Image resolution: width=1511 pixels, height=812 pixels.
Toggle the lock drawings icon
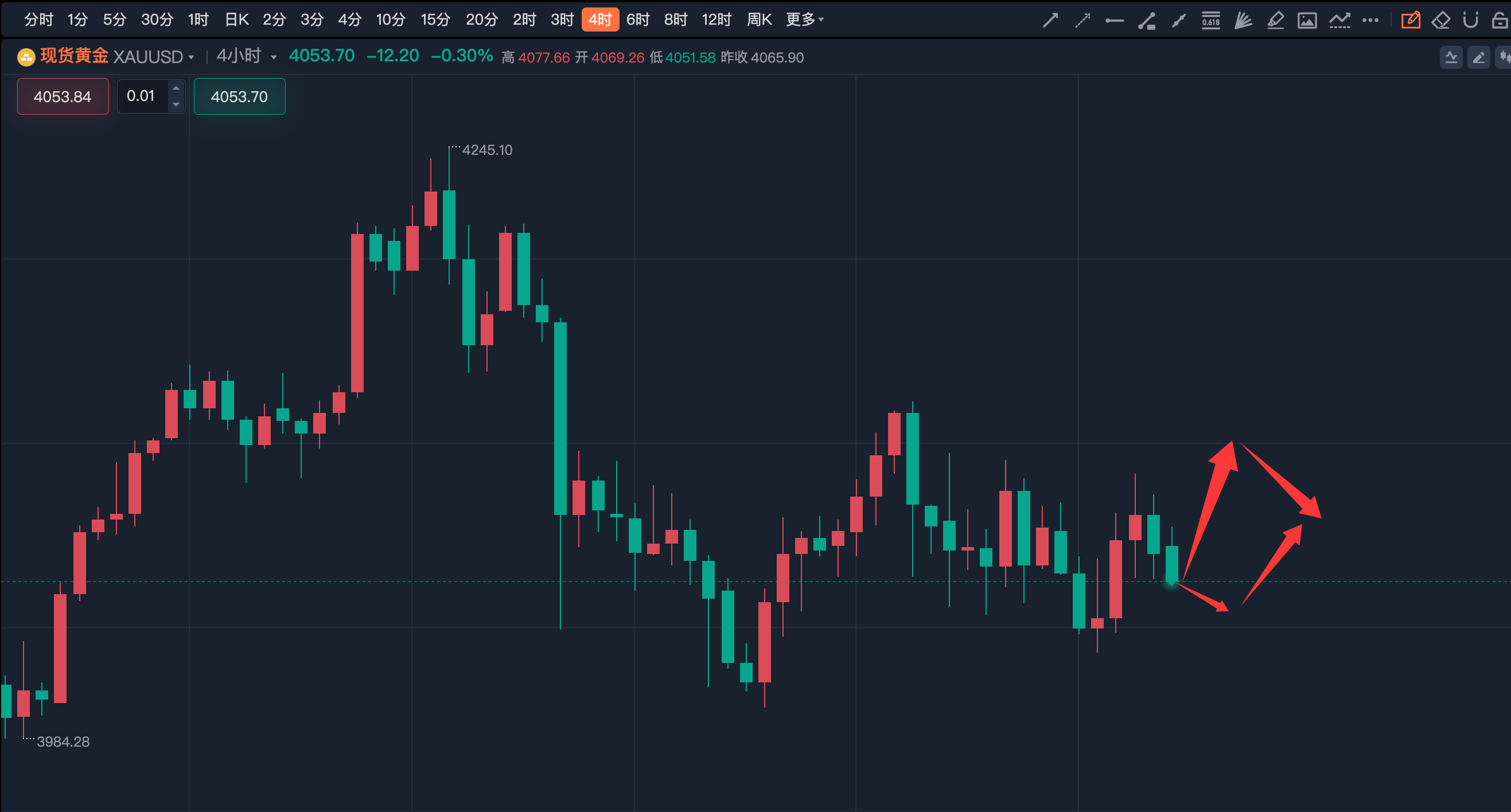point(1500,21)
